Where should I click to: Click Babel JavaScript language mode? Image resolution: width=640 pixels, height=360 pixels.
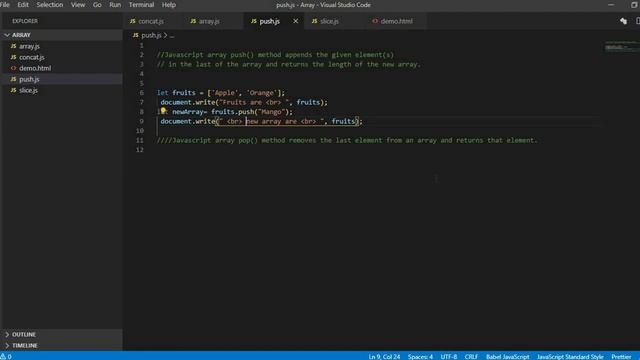pyautogui.click(x=507, y=356)
